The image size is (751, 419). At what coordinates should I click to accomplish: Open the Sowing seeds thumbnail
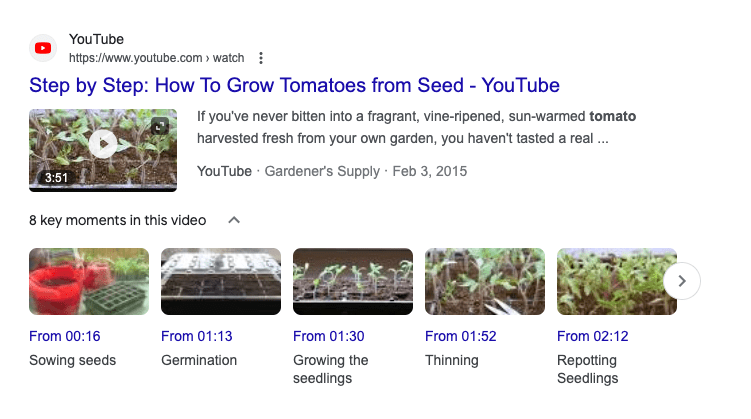tap(89, 282)
